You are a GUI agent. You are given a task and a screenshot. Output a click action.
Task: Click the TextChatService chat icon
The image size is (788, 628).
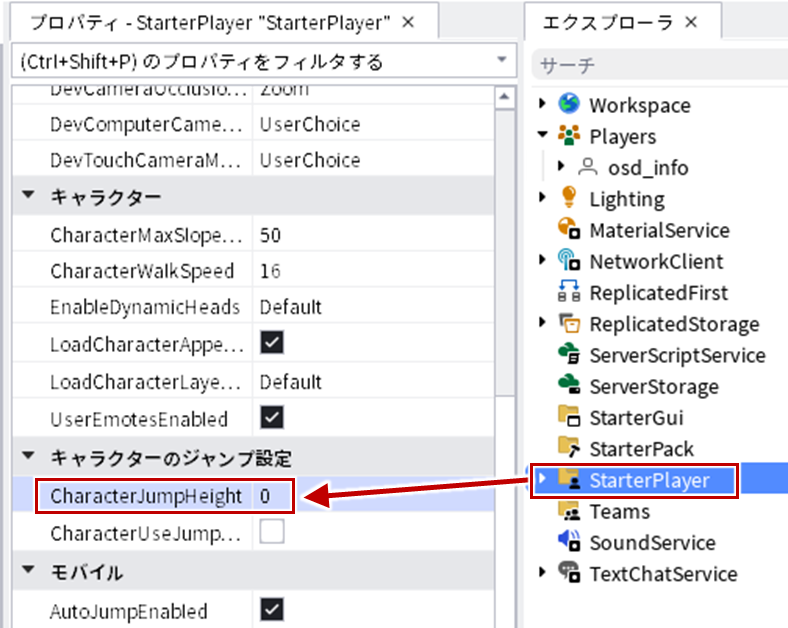(569, 572)
